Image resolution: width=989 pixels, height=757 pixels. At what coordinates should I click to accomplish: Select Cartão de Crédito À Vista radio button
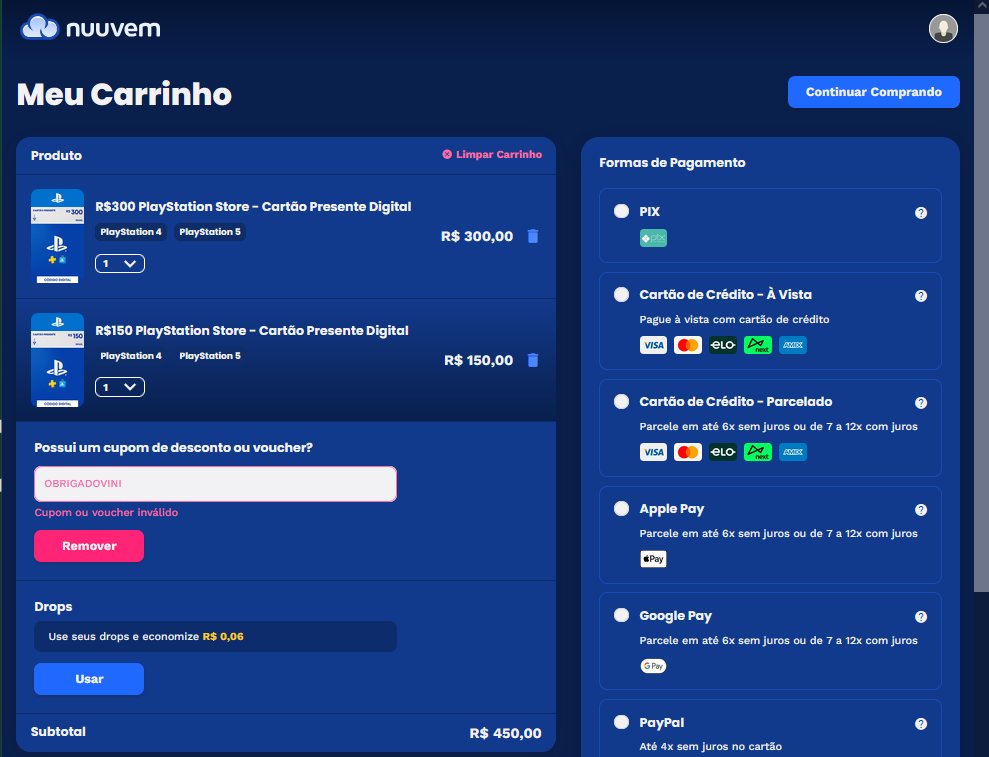(621, 294)
